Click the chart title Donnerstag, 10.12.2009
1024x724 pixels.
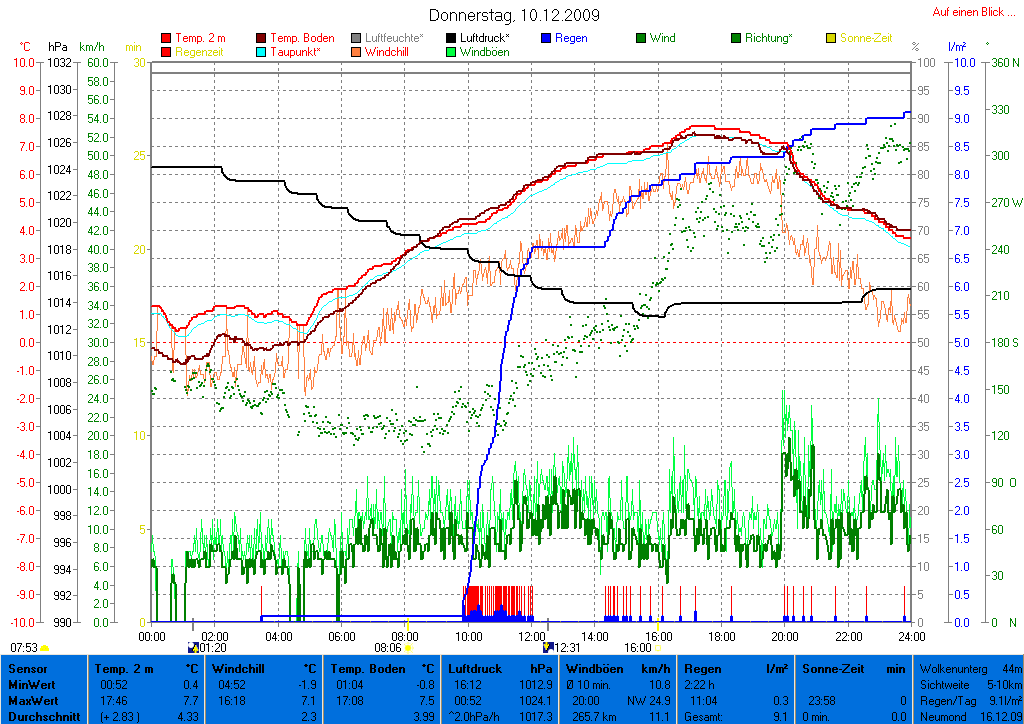tap(514, 15)
